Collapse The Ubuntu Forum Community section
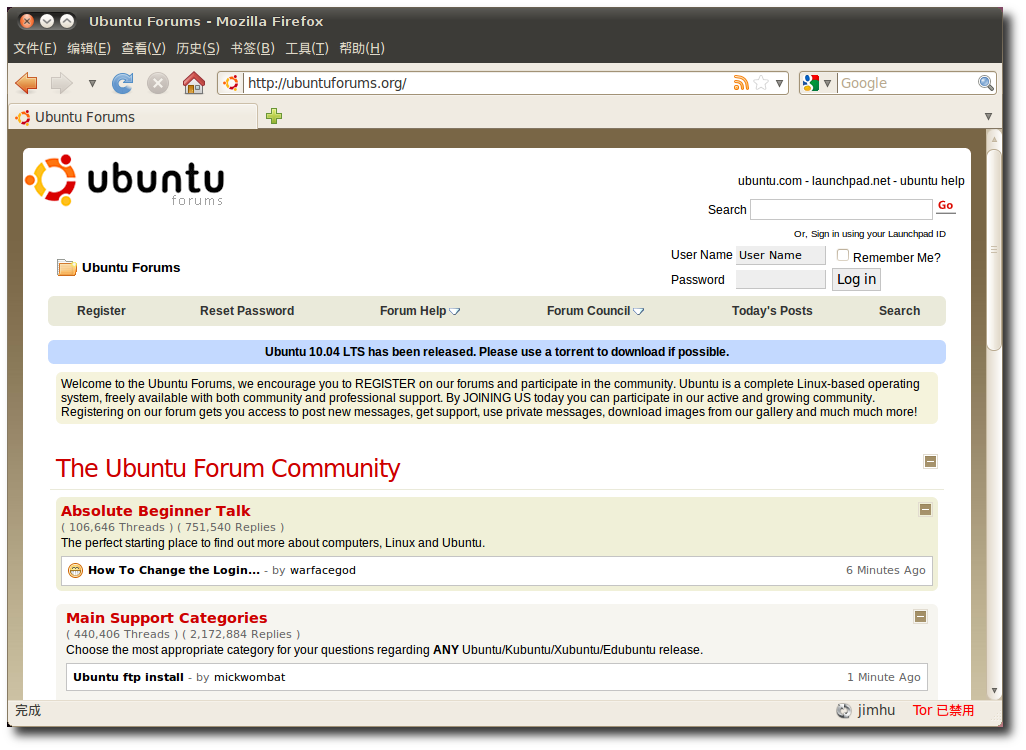 [930, 461]
